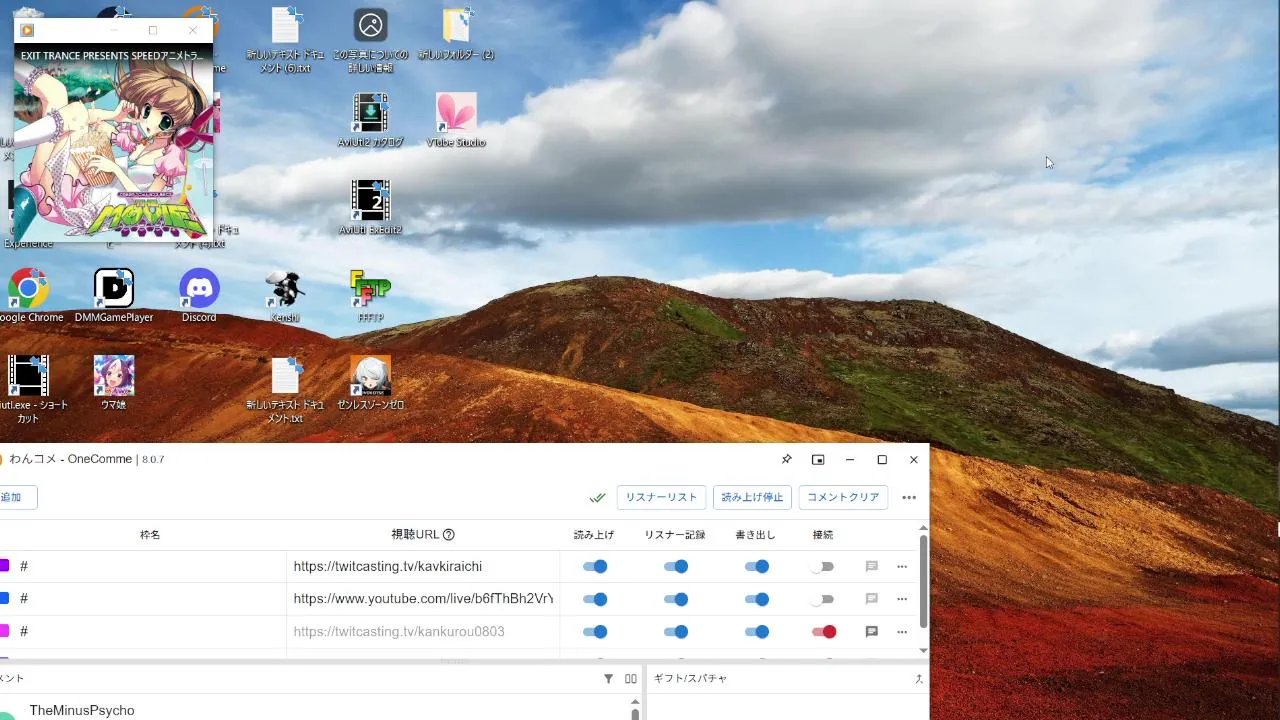This screenshot has height=720, width=1280.
Task: Click the コメントクリア button
Action: tap(843, 497)
